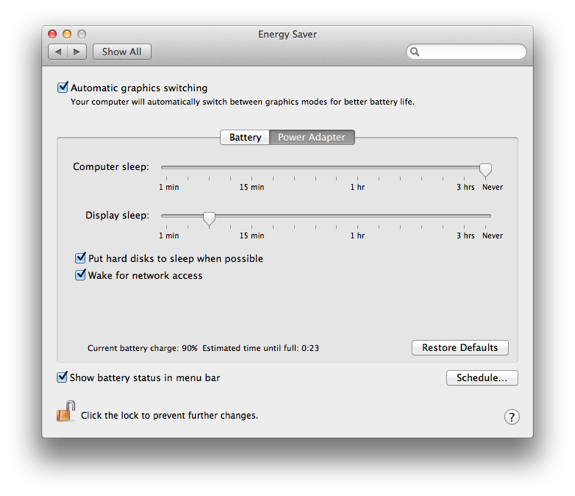This screenshot has width=575, height=496.
Task: Open the Schedule... dialog
Action: tap(482, 378)
